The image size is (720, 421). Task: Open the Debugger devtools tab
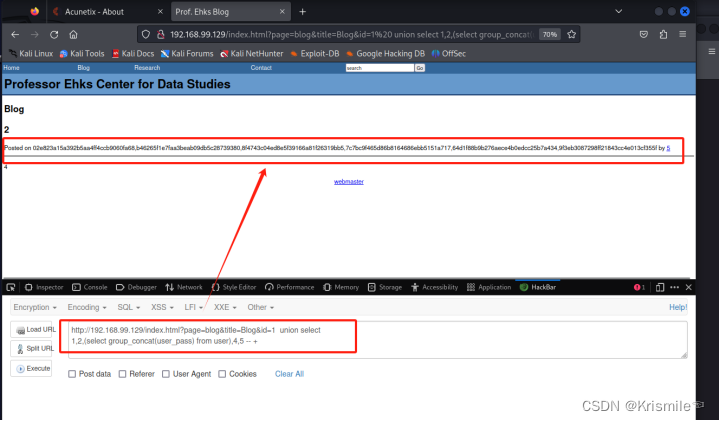[x=136, y=287]
